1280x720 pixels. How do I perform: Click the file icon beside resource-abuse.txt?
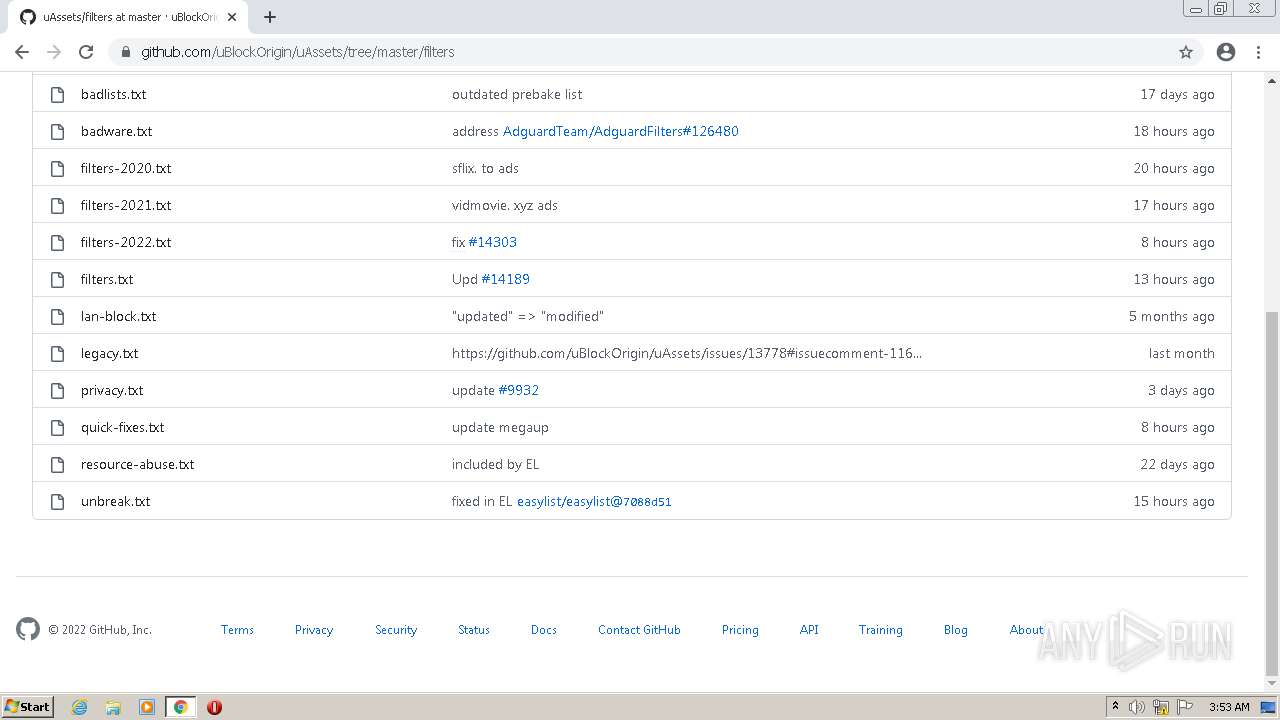point(58,464)
